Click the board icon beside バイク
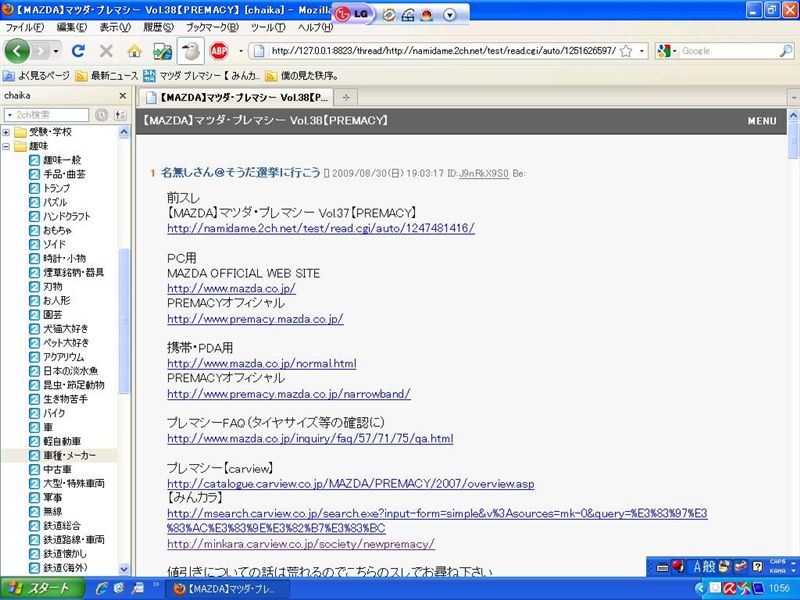This screenshot has height=600, width=800. tap(34, 413)
